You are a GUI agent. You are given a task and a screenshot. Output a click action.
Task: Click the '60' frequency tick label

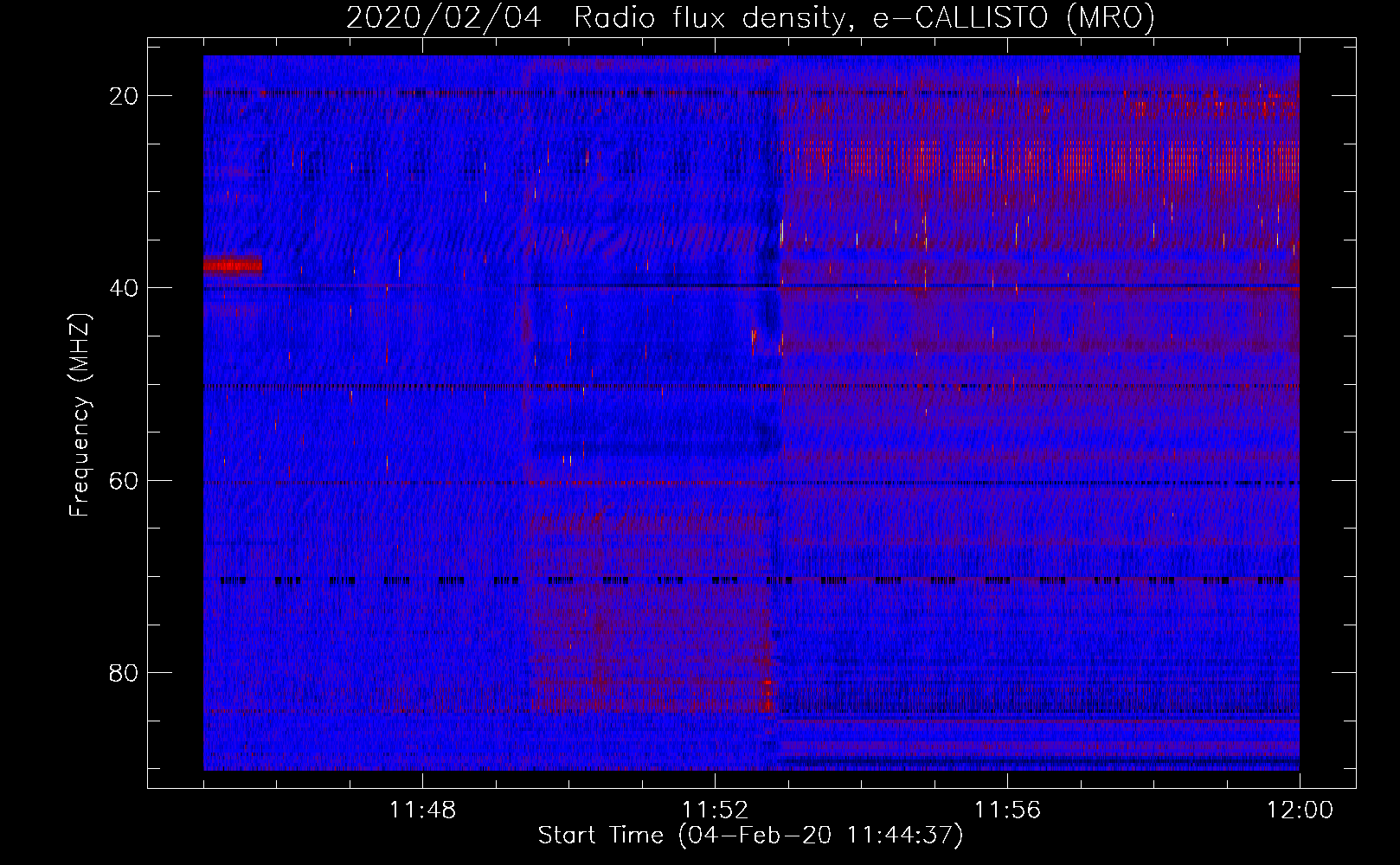coord(125,481)
